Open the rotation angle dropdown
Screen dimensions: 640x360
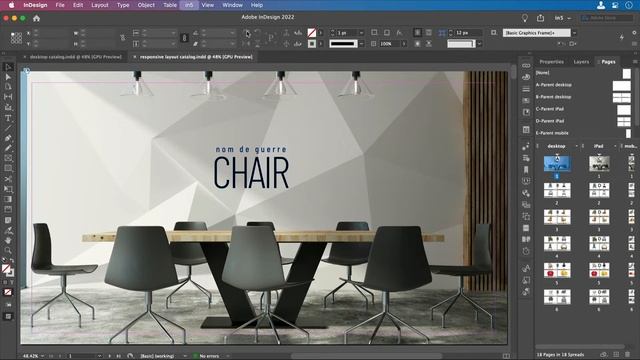tap(232, 33)
